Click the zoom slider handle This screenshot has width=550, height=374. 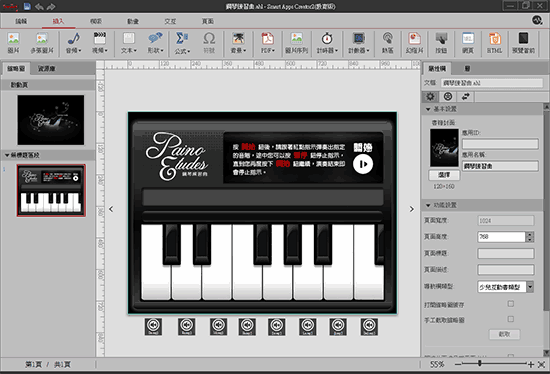click(479, 363)
